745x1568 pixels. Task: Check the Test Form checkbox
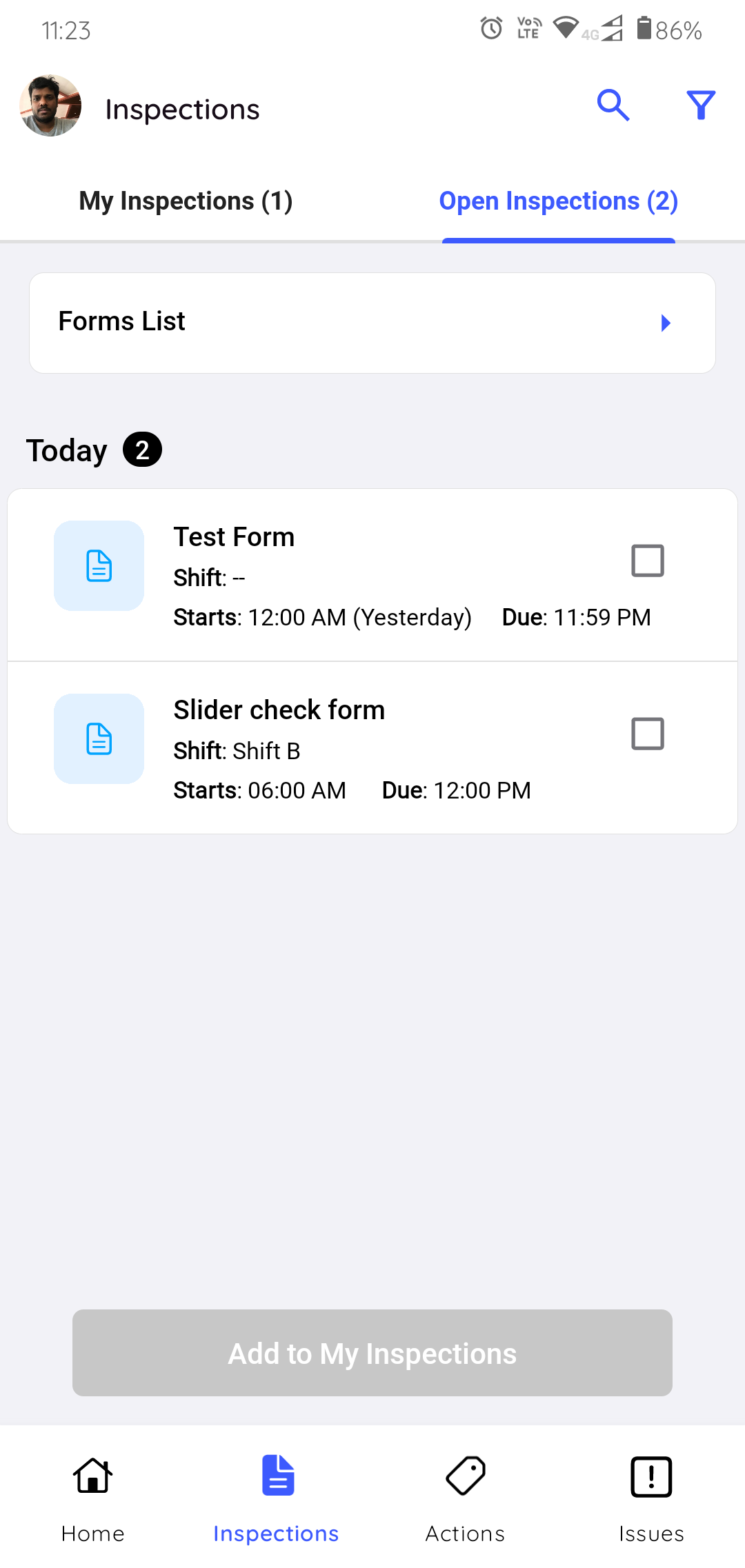[x=648, y=561]
